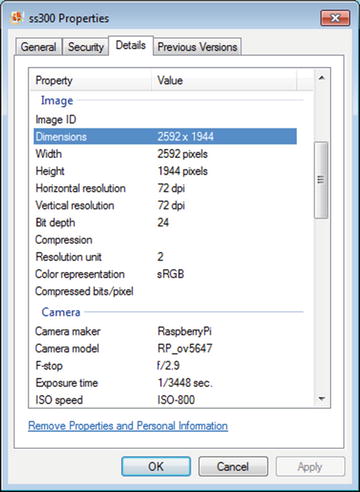
Task: Click the Bit depth value 24
Action: click(x=163, y=222)
